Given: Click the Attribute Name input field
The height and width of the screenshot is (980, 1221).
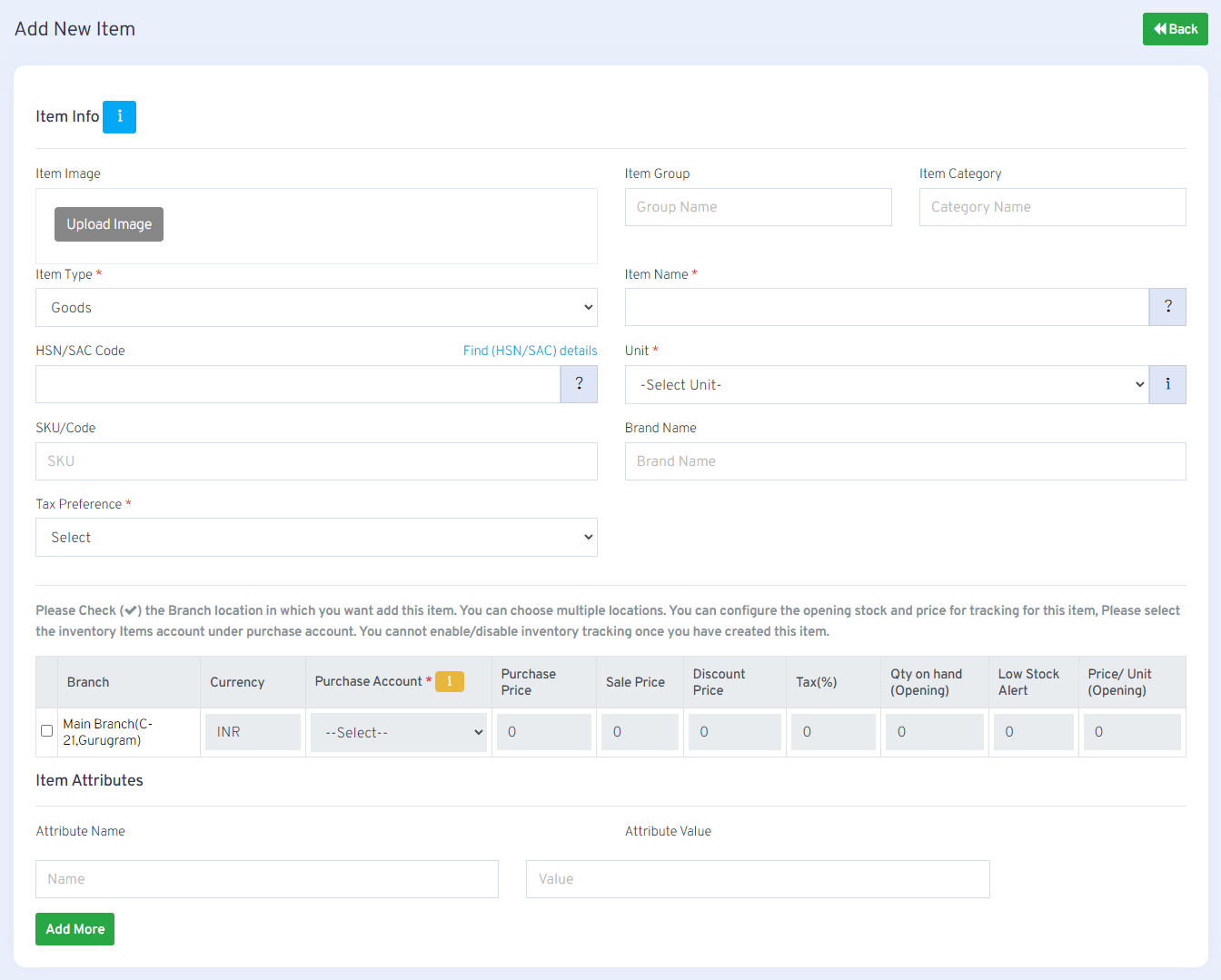Looking at the screenshot, I should 267,879.
